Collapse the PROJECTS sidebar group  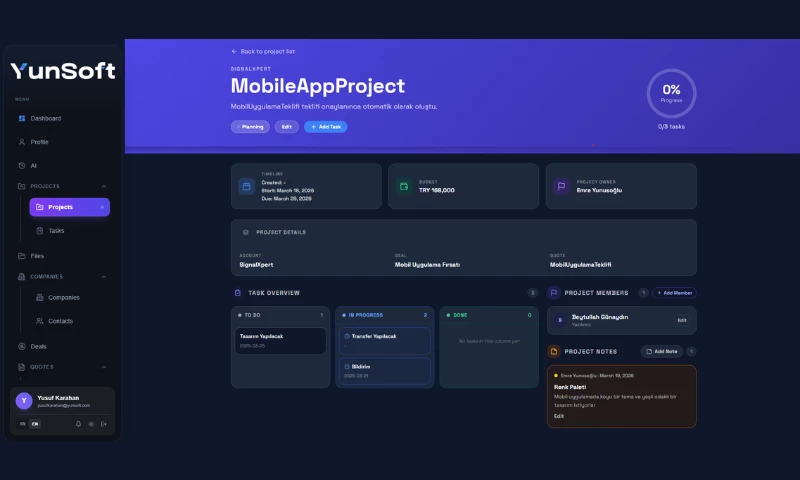[x=104, y=186]
